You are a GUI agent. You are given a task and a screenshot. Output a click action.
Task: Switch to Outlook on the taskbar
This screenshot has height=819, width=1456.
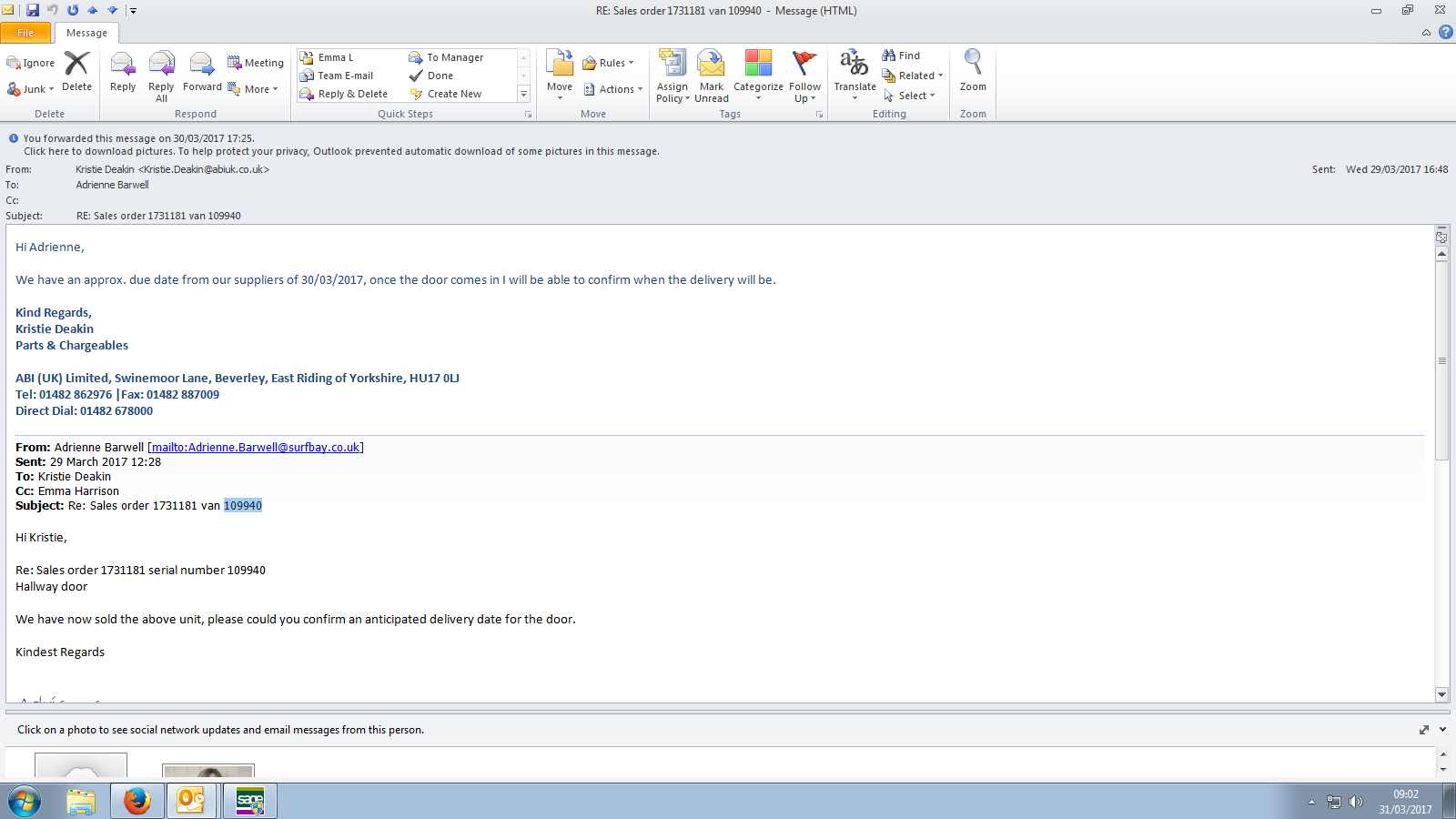pyautogui.click(x=191, y=801)
